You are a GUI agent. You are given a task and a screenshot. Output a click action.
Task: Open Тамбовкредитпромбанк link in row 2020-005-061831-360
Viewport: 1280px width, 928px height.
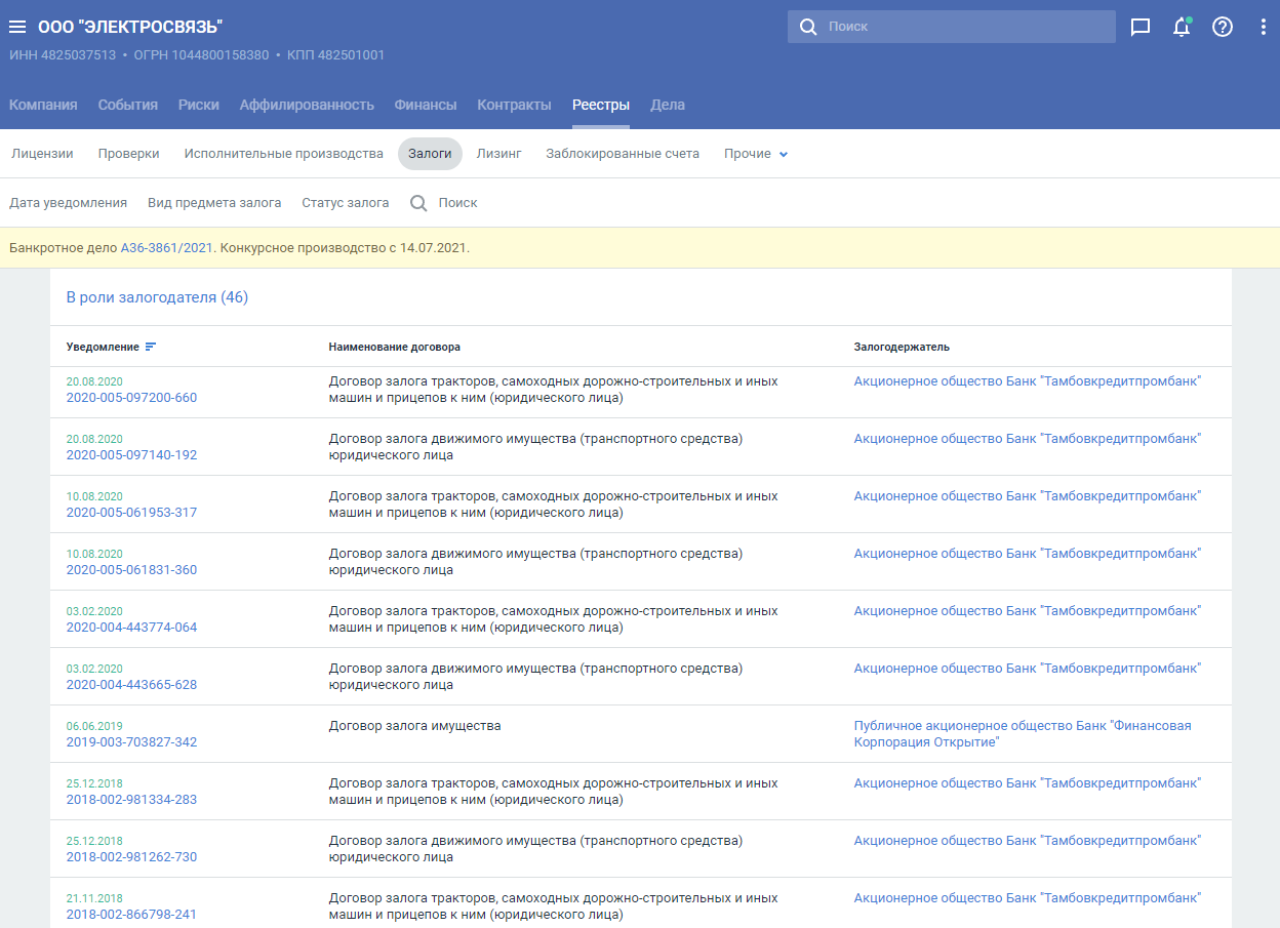[x=1027, y=553]
